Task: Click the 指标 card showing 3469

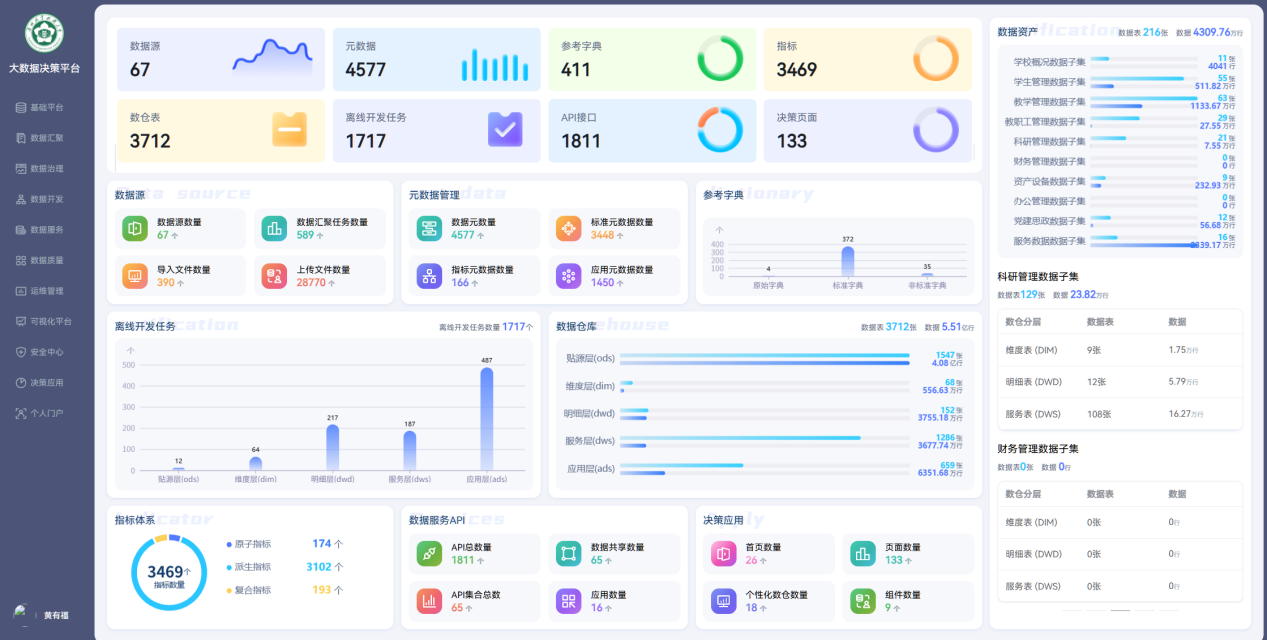Action: (x=868, y=59)
